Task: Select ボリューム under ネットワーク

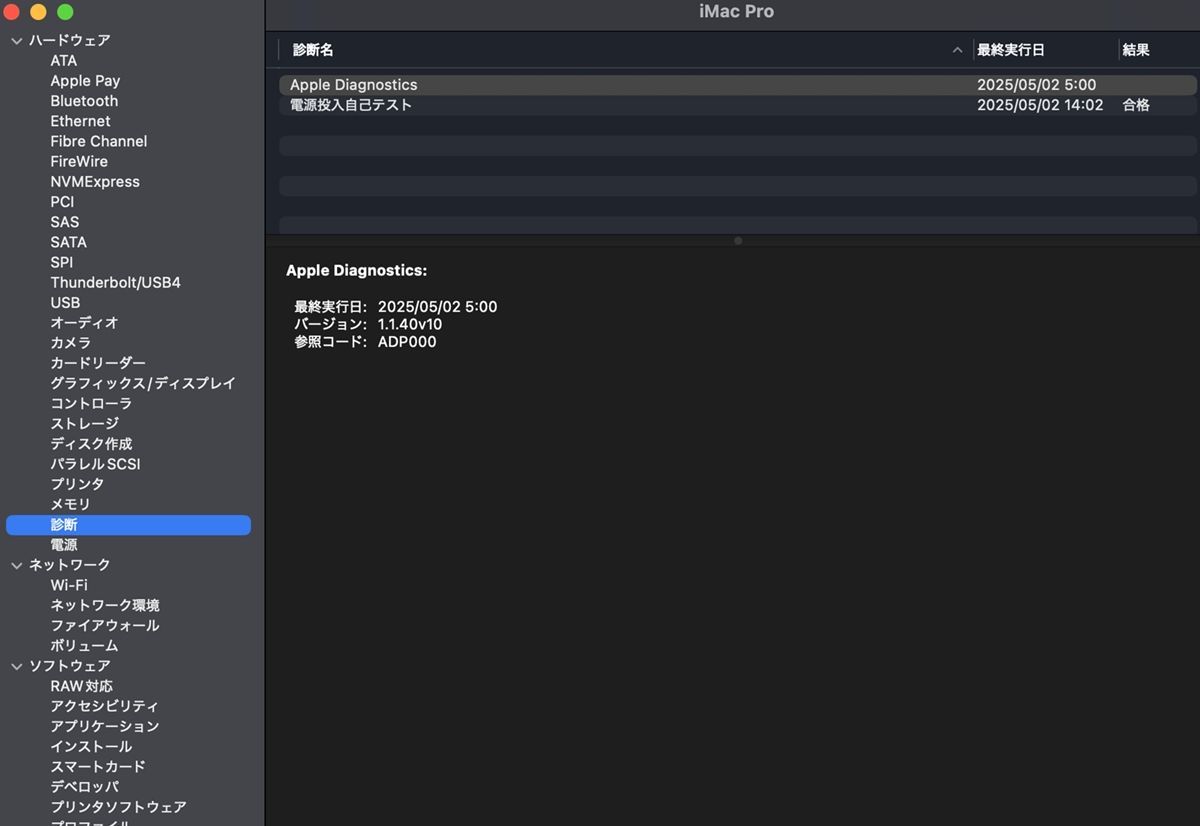Action: point(85,646)
